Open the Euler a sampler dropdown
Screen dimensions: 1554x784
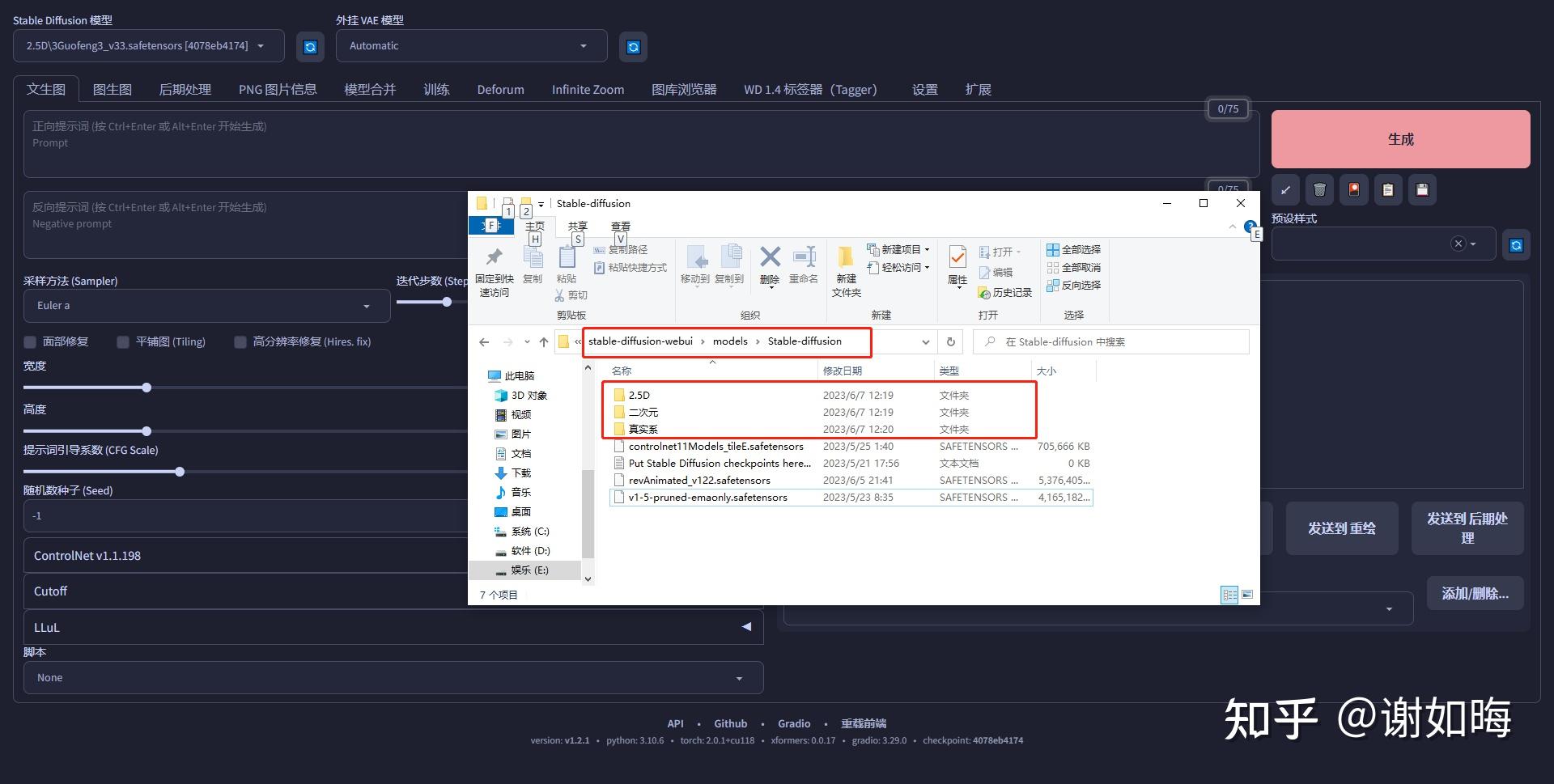(206, 306)
